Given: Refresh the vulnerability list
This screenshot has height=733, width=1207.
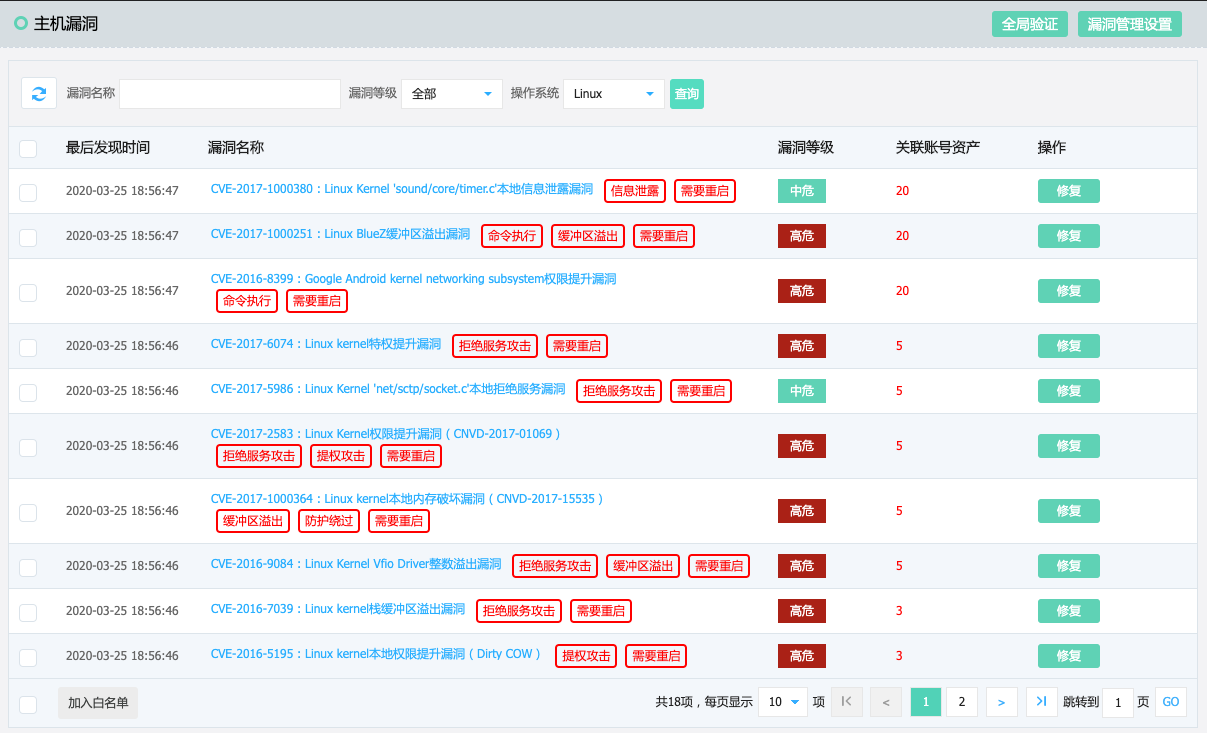Looking at the screenshot, I should [x=38, y=93].
